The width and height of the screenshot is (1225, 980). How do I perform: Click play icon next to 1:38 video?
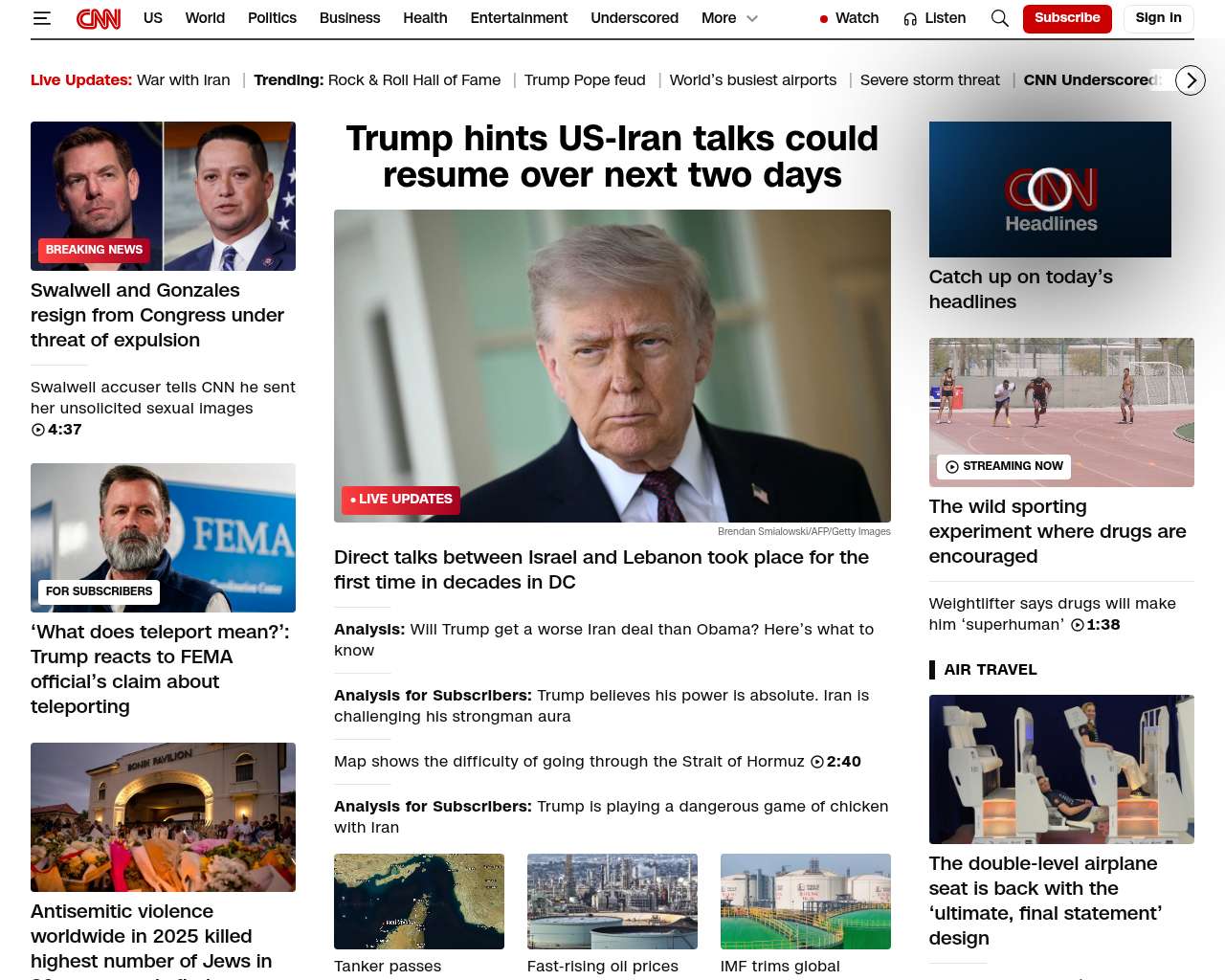tap(1078, 625)
